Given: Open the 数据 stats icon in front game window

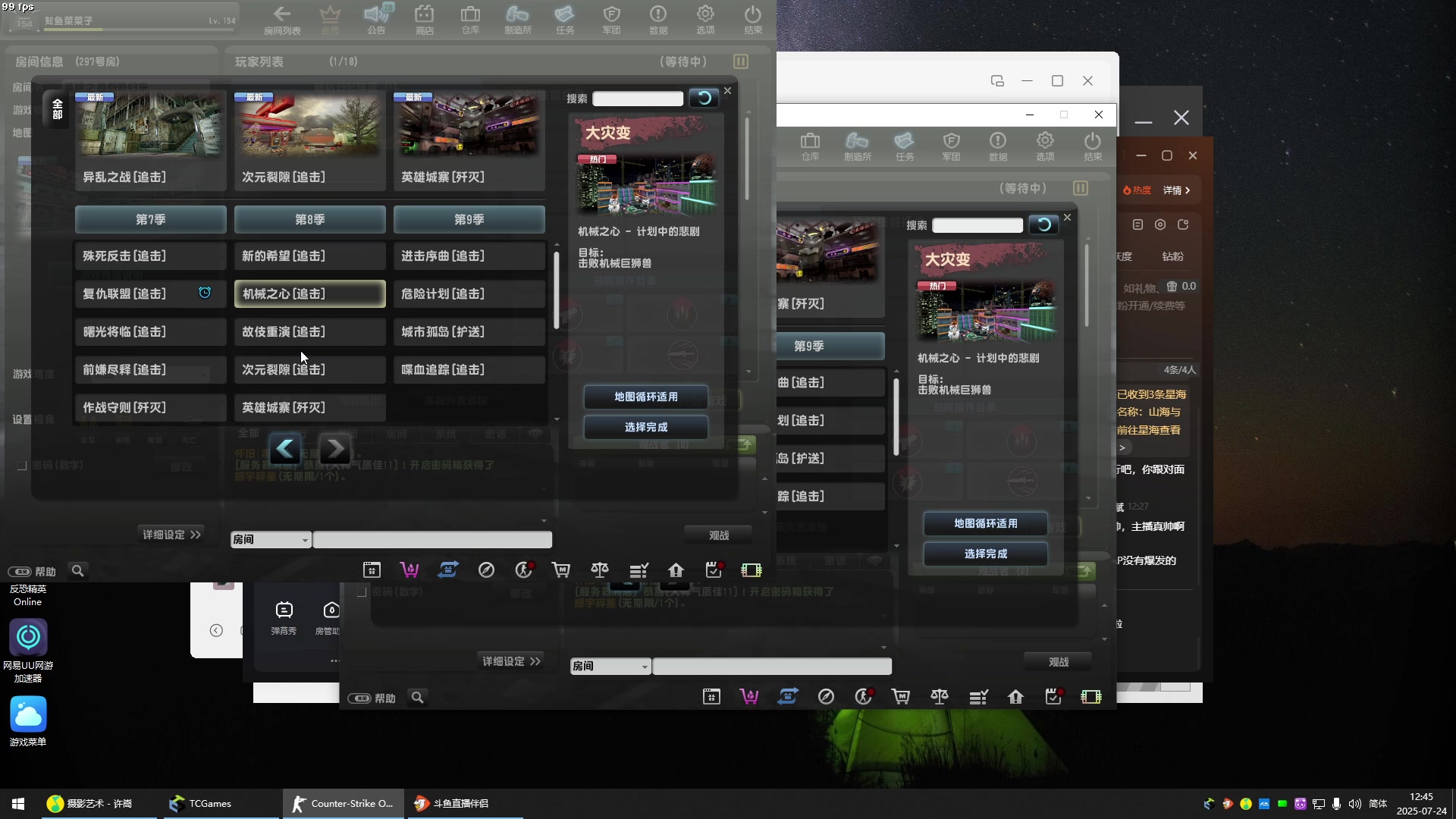Looking at the screenshot, I should (658, 20).
